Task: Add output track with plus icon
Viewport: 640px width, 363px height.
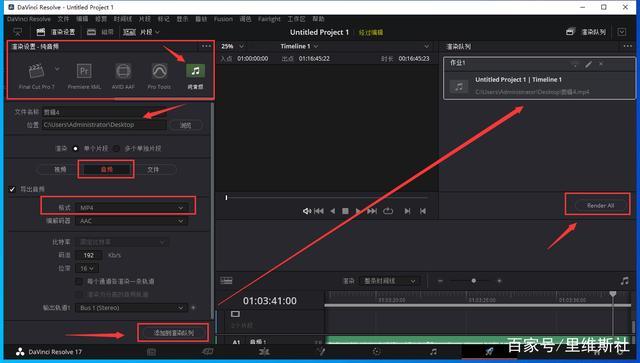Action: pos(193,307)
